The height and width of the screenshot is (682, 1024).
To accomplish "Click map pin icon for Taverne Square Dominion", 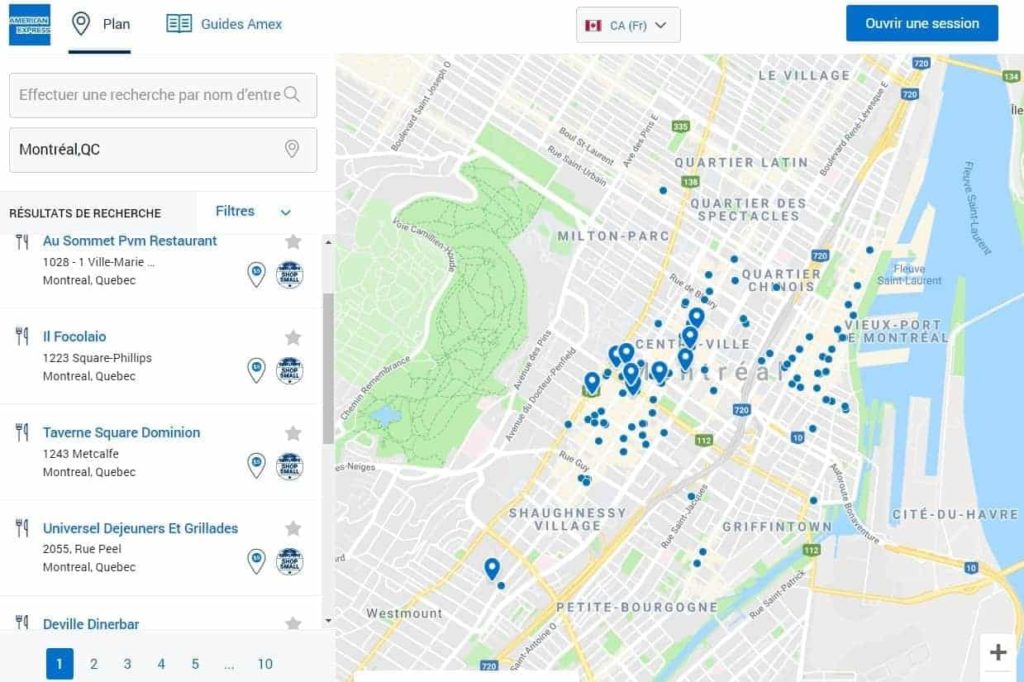I will click(256, 466).
